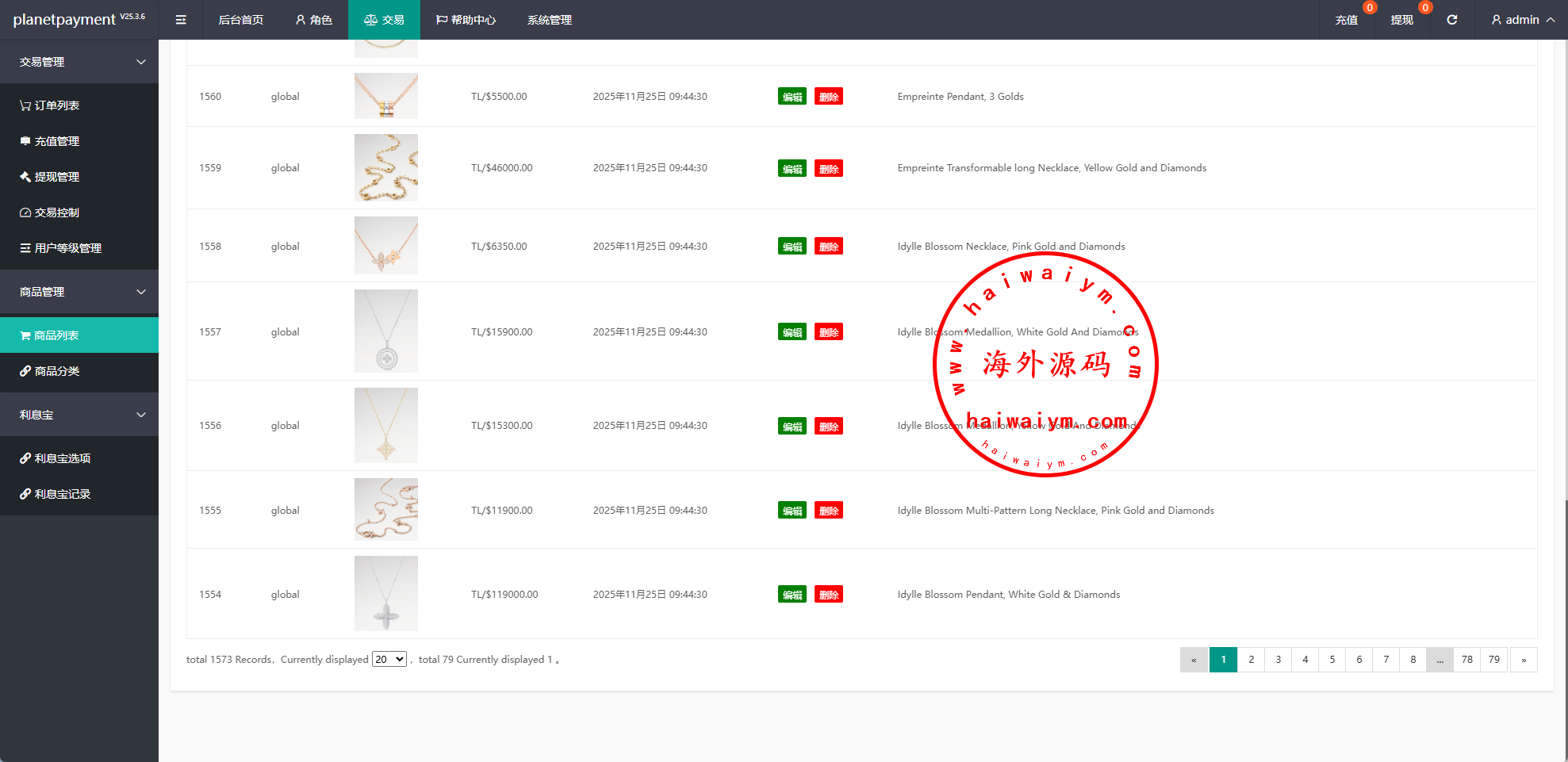Click the sidebar collapse hamburger icon
The width and height of the screenshot is (1568, 762).
click(181, 20)
